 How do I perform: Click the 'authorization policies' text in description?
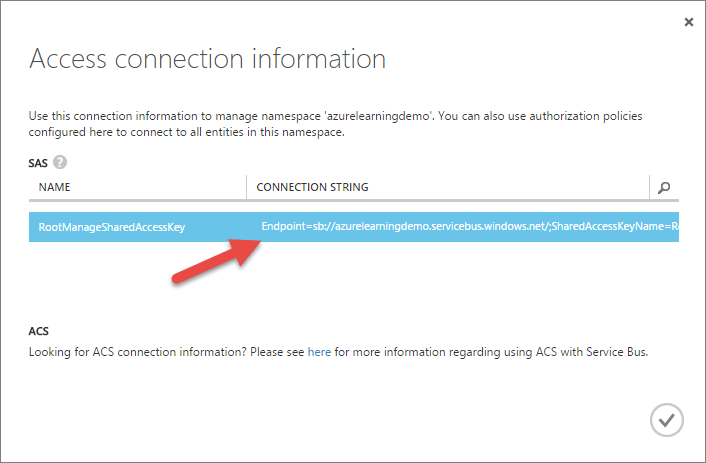pos(586,116)
